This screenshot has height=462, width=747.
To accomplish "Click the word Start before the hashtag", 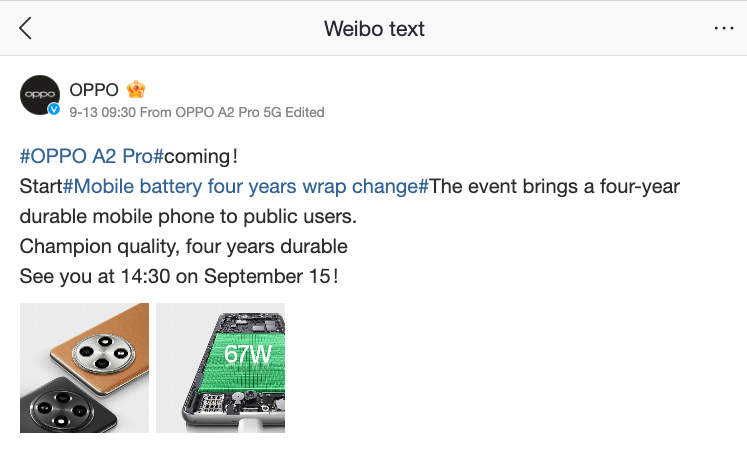I will 40,186.
